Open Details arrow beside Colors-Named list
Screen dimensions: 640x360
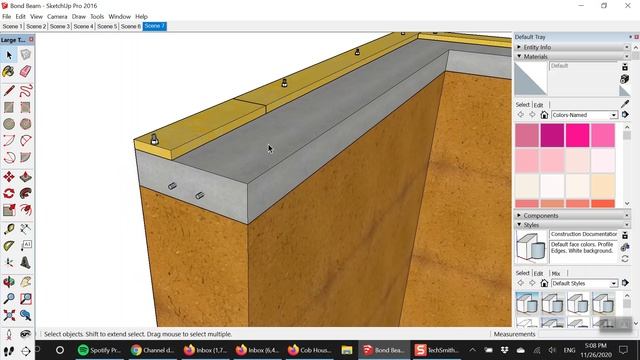click(625, 115)
